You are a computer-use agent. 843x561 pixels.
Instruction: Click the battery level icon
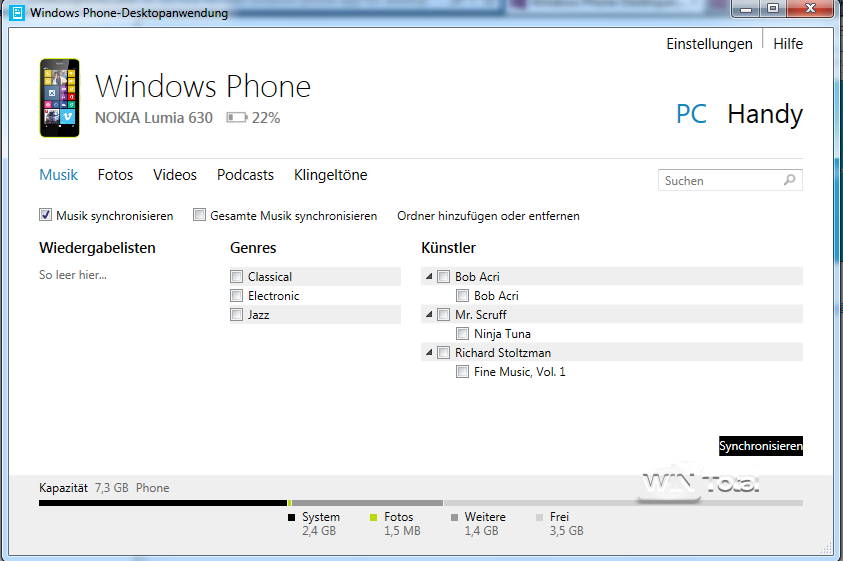[236, 117]
